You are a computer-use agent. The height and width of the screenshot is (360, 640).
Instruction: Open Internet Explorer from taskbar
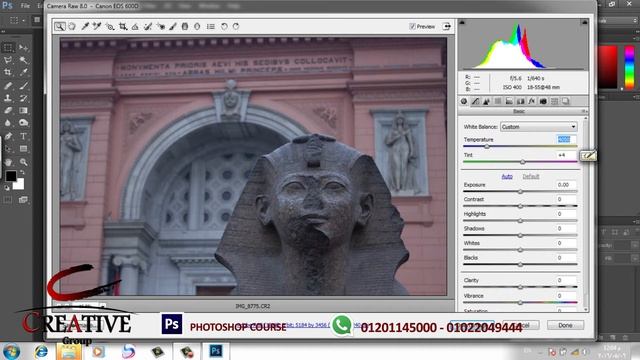tap(41, 351)
